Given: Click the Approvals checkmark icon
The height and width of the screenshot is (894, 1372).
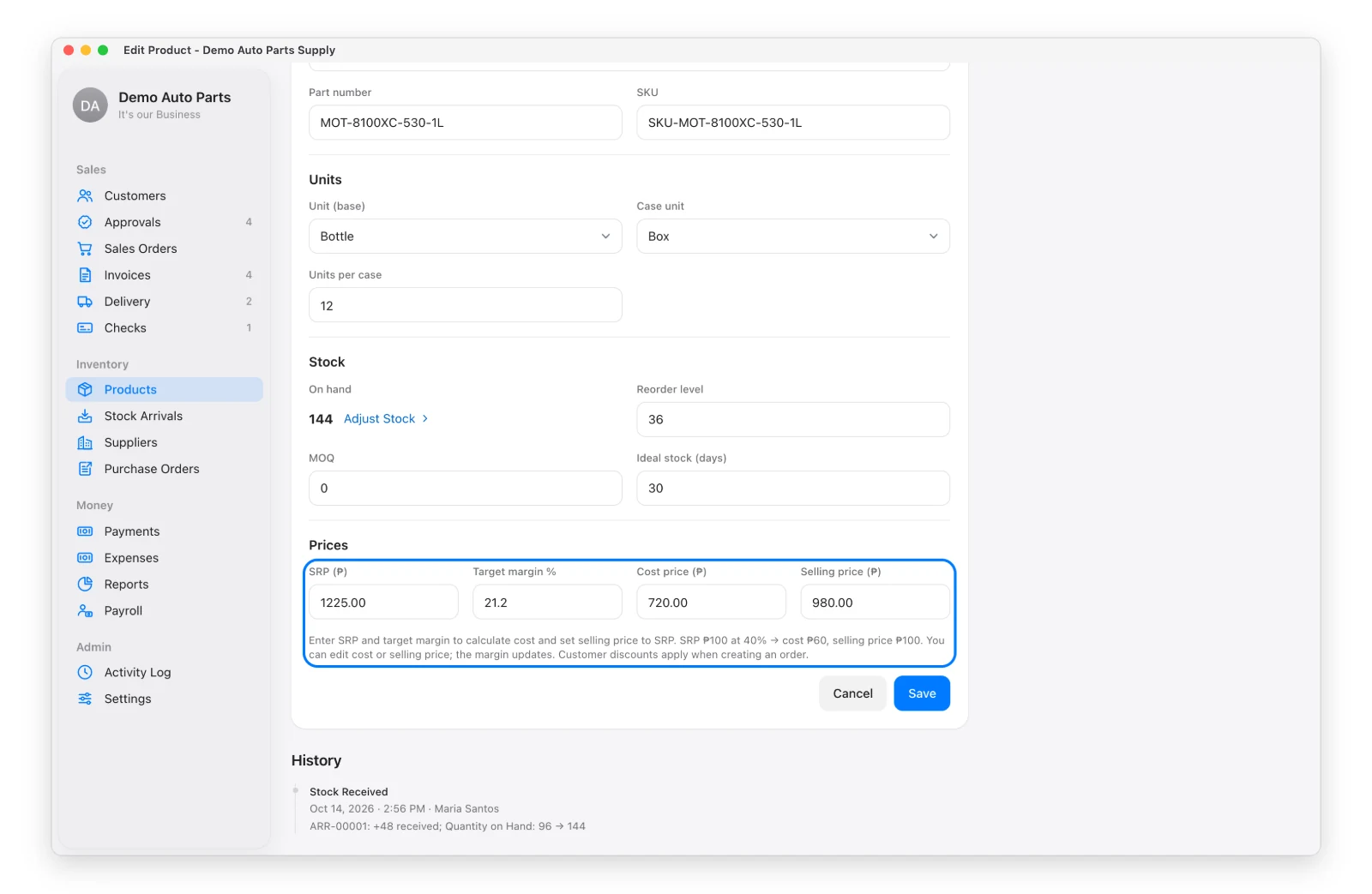Looking at the screenshot, I should pos(85,222).
